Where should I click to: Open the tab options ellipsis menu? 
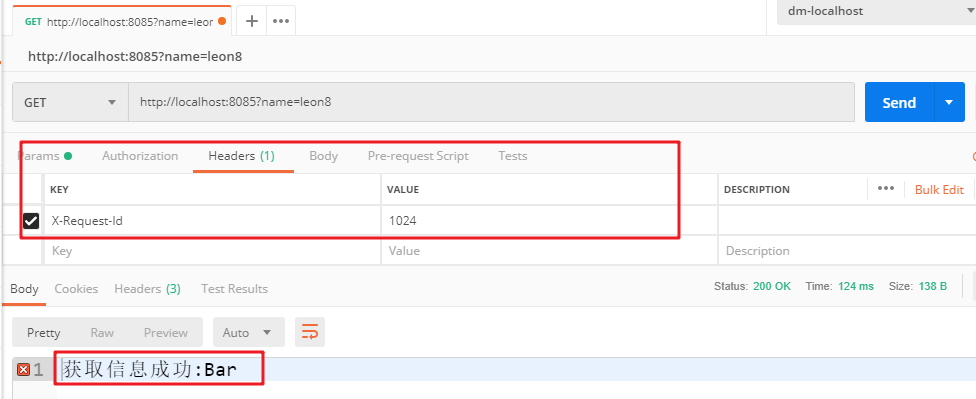(281, 21)
